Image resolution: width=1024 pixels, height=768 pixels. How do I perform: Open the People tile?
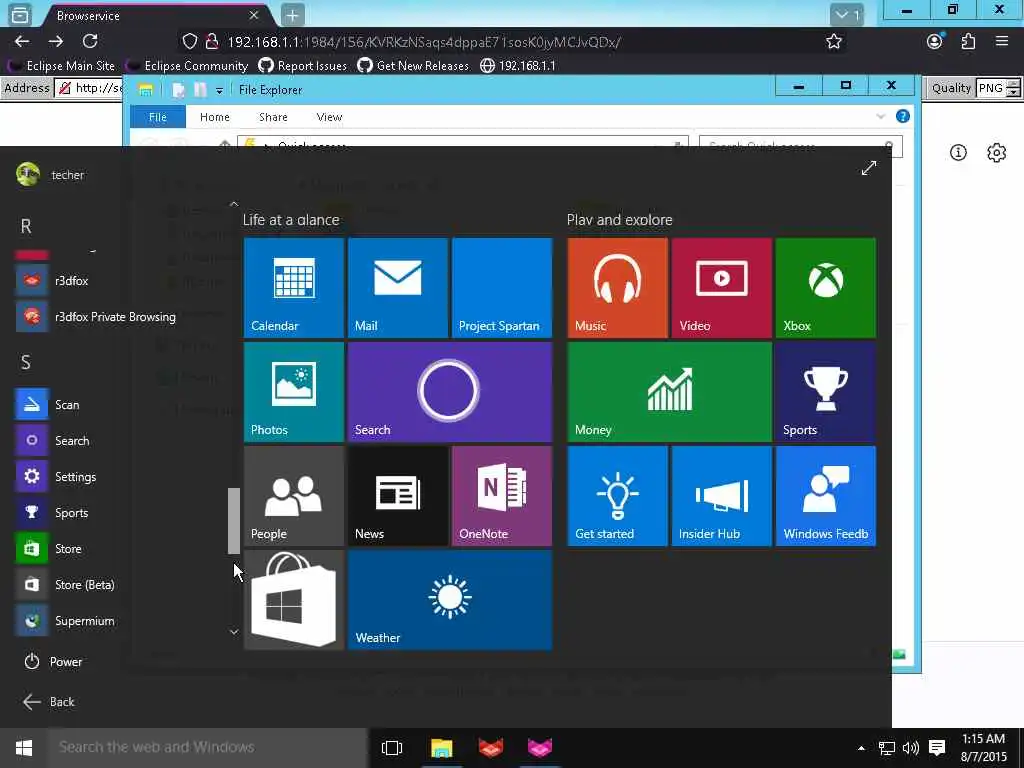pos(293,496)
